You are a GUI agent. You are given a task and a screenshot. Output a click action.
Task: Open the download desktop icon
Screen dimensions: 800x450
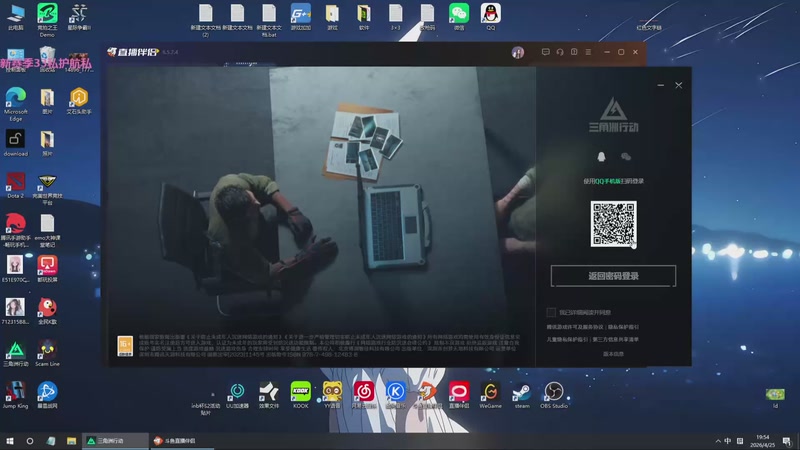point(15,142)
